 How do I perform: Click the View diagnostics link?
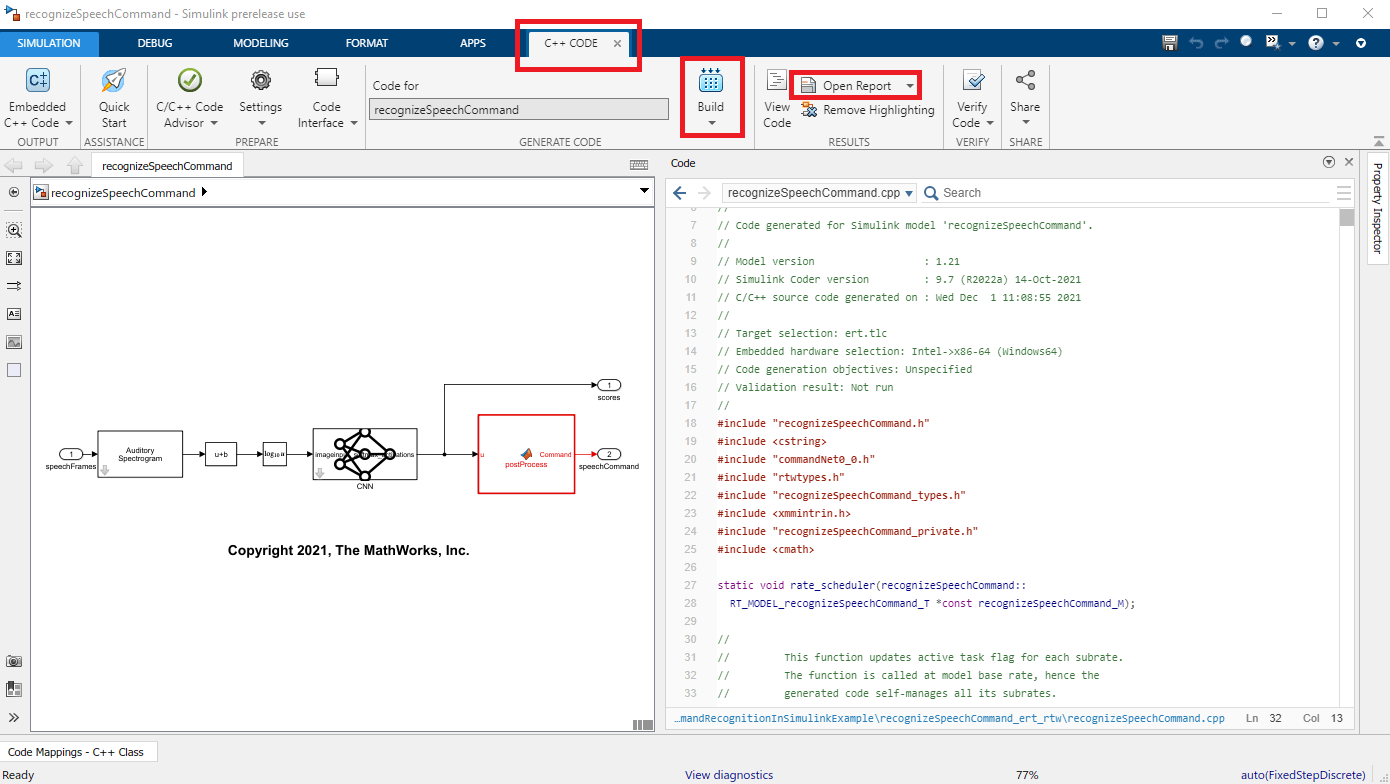[728, 775]
